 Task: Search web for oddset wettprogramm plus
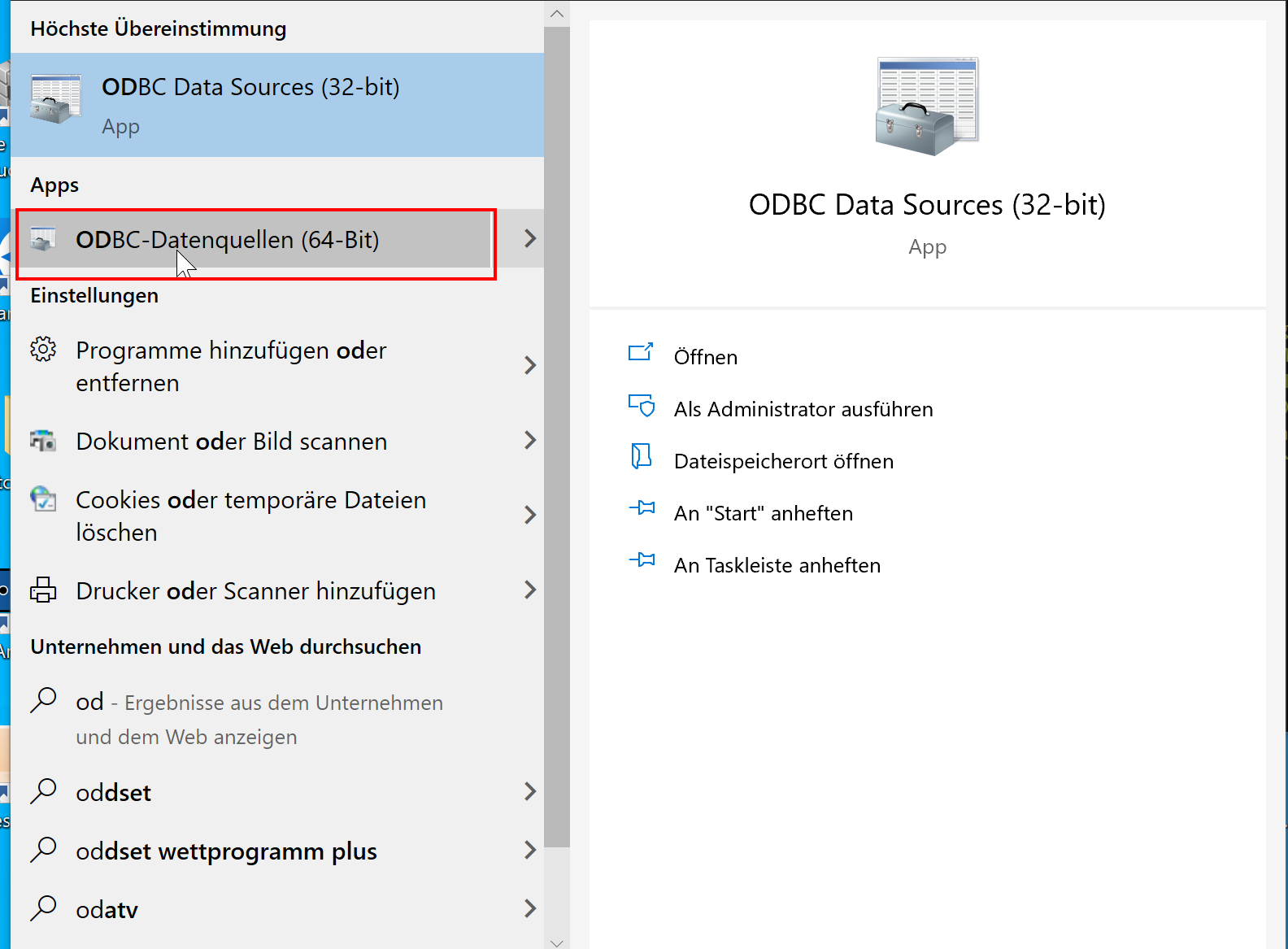(226, 851)
